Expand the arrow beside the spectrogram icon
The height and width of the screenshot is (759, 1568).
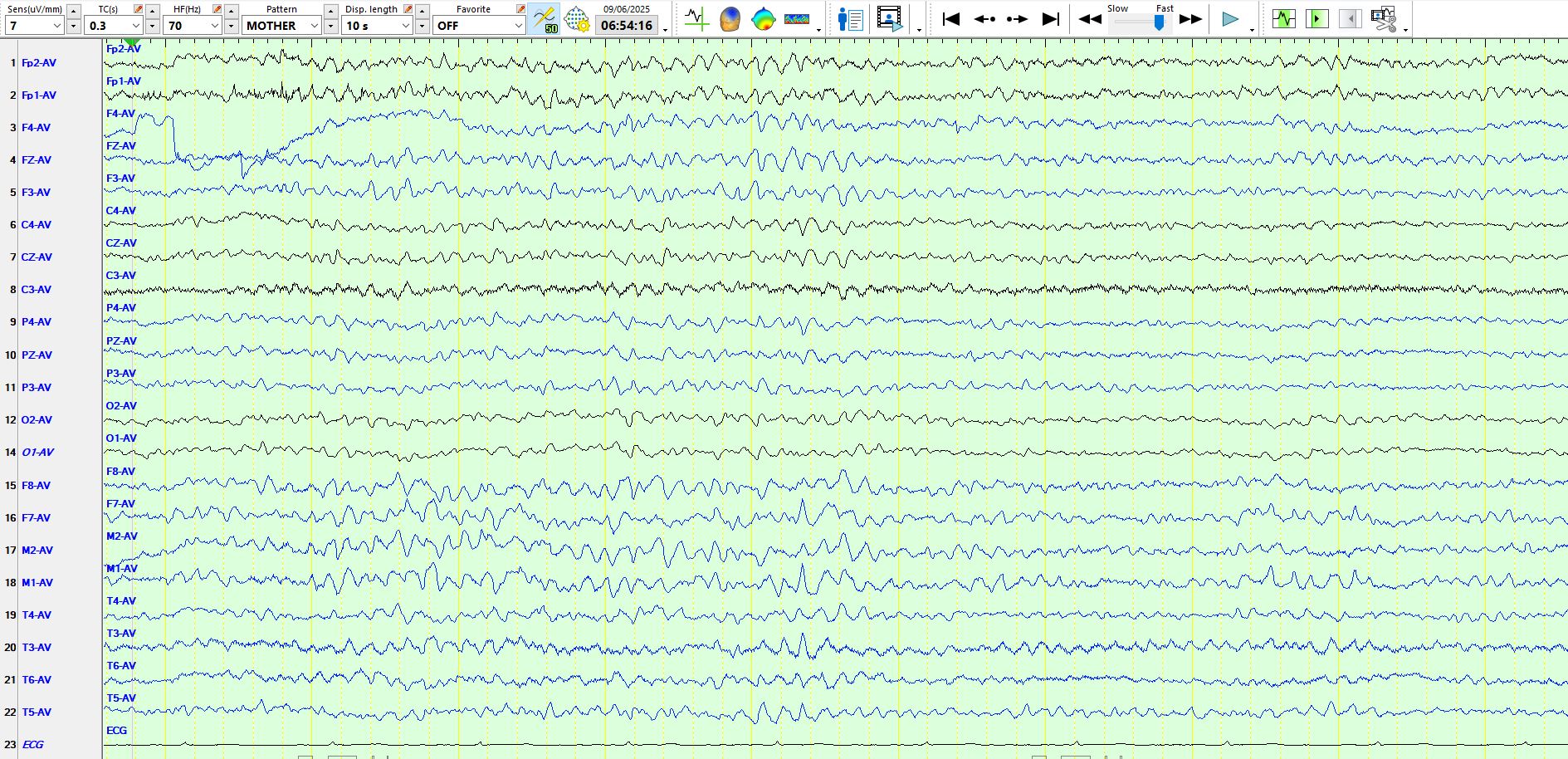pyautogui.click(x=819, y=30)
